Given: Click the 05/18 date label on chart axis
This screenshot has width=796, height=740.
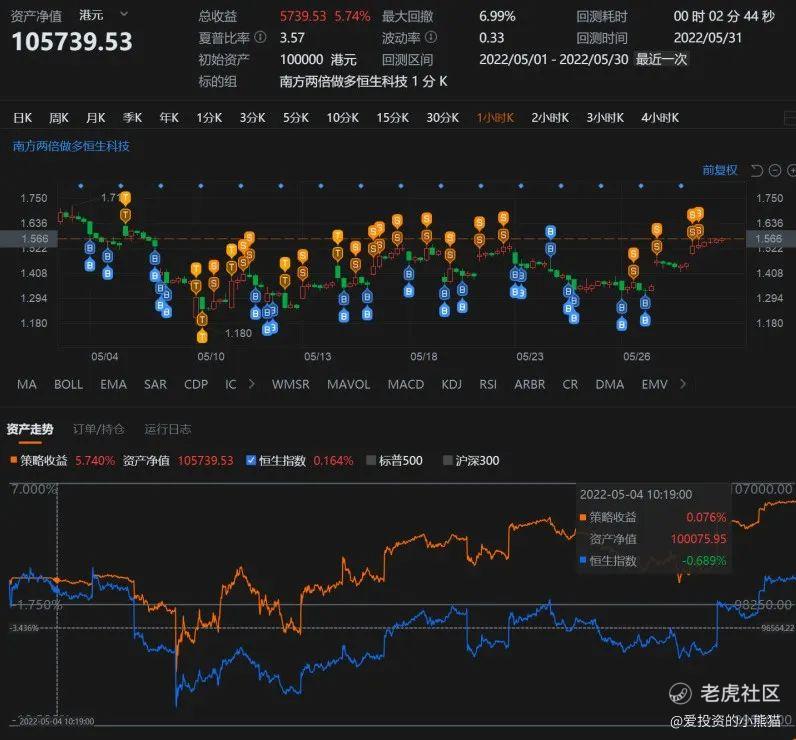Looking at the screenshot, I should 424,356.
